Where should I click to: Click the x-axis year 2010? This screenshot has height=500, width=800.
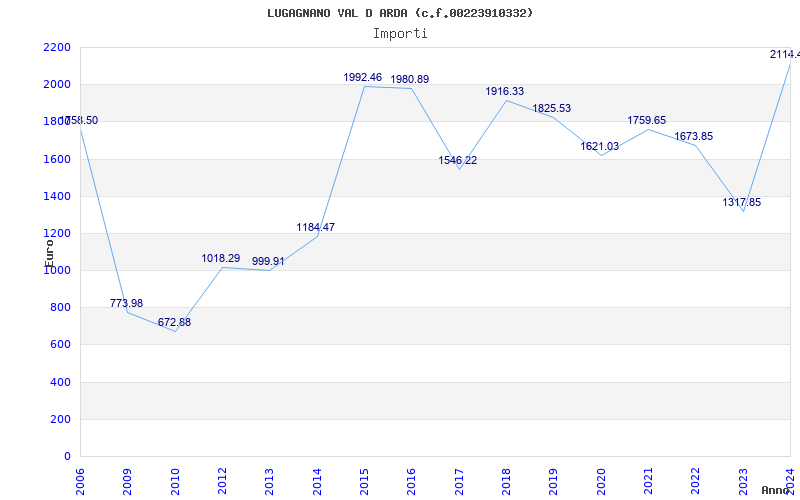(175, 482)
